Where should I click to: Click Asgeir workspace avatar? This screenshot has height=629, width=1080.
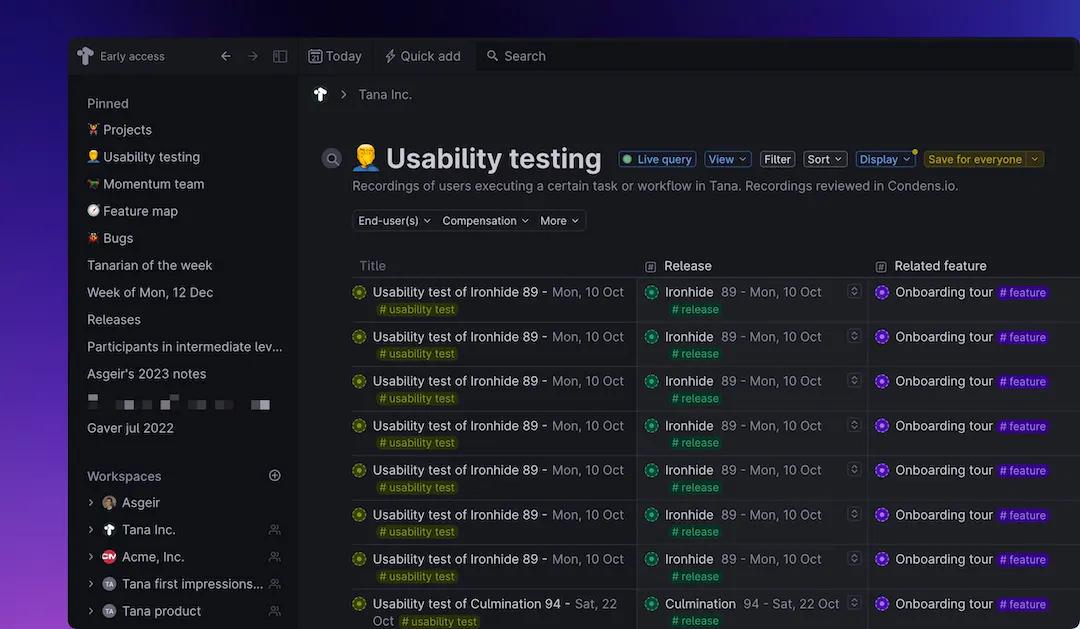tap(109, 503)
